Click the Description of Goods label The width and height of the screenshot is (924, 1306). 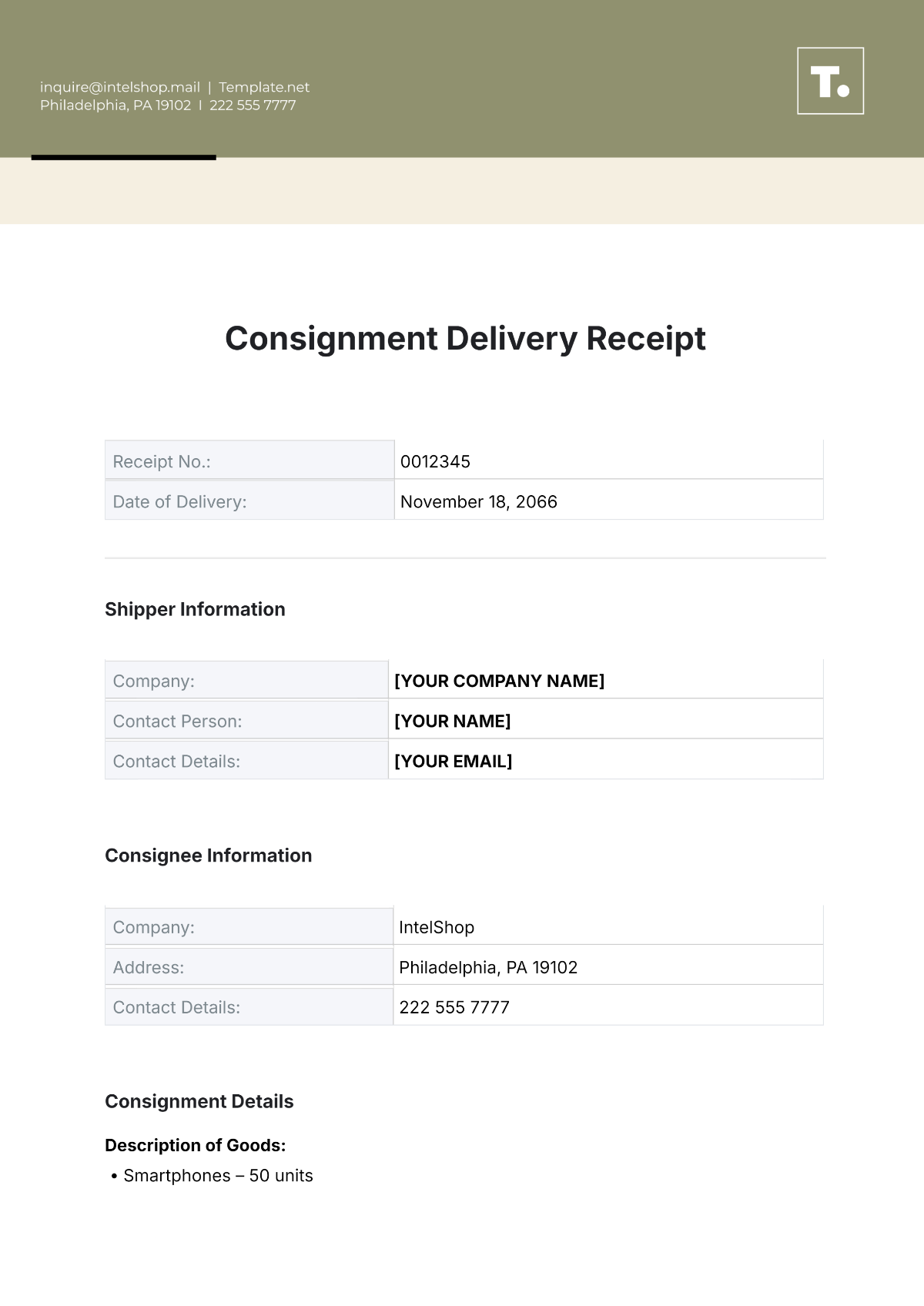tap(196, 1145)
